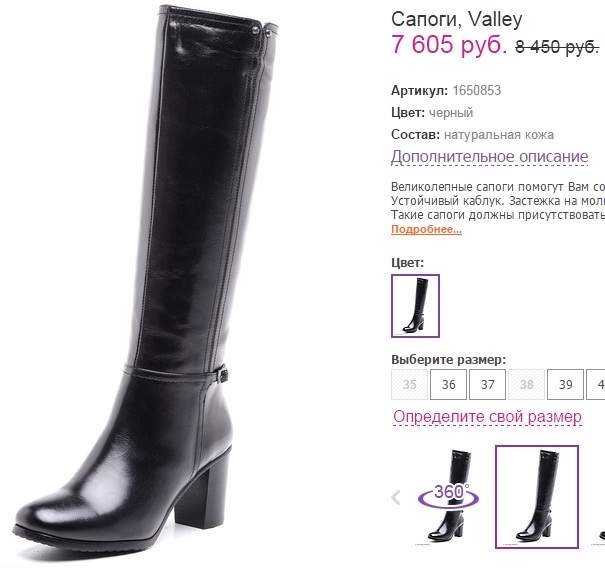
Task: Click the crossed-out 8 450 руб. price
Action: coord(557,47)
